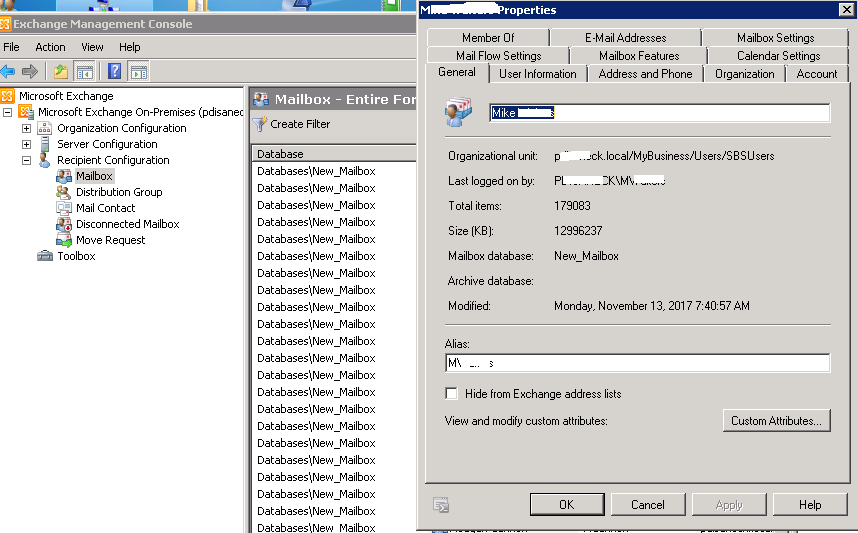This screenshot has height=533, width=858.
Task: Click the Help button in Properties dialog
Action: click(x=810, y=505)
